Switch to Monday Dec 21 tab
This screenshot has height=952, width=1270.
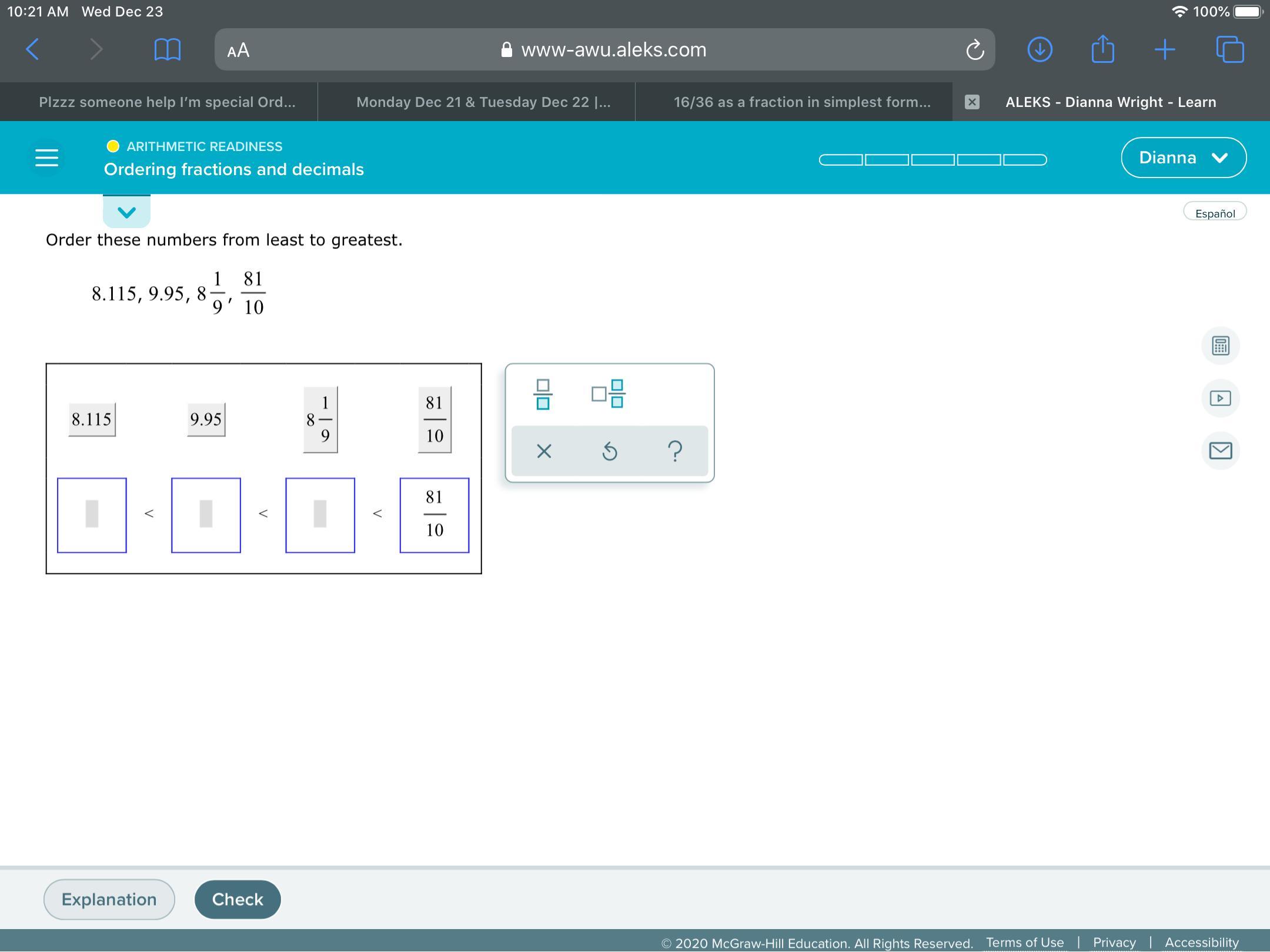coord(483,102)
